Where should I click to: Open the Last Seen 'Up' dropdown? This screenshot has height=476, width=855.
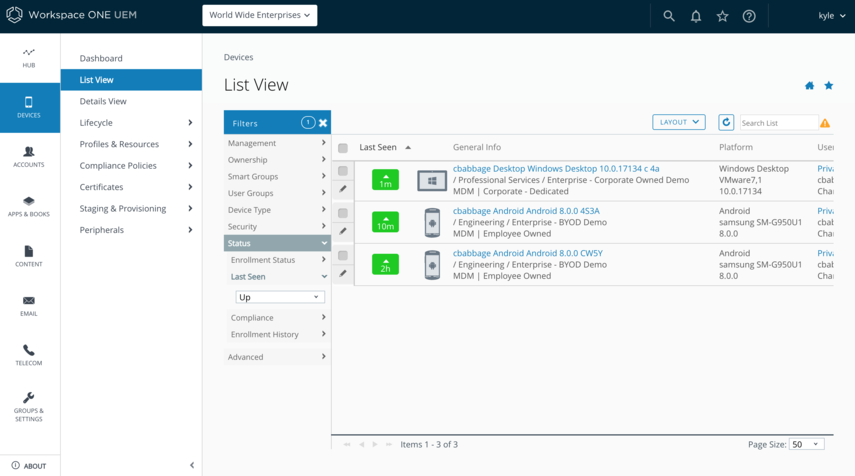[x=279, y=297]
